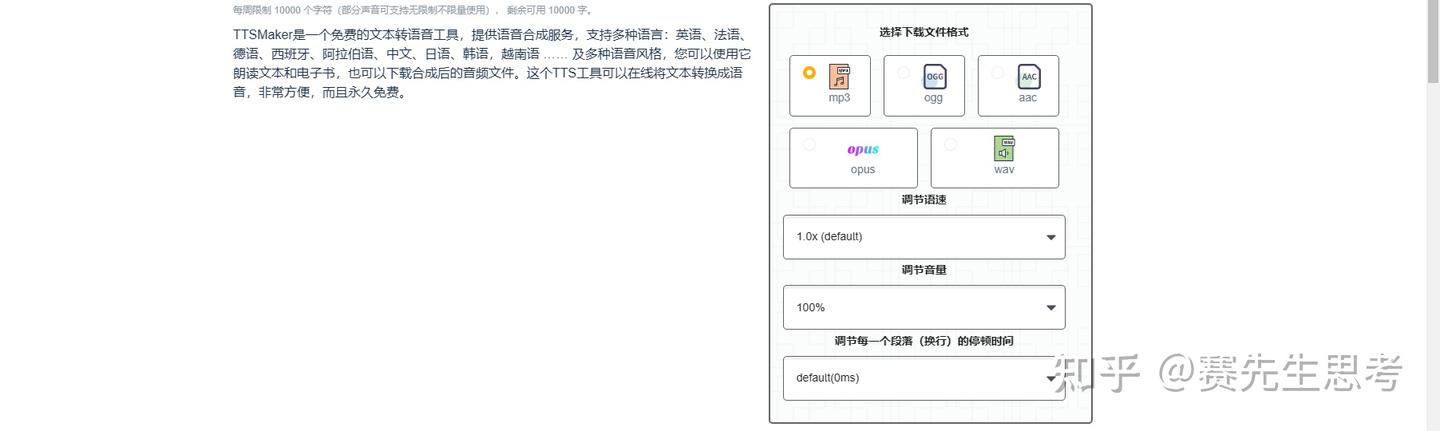This screenshot has height=431, width=1440.
Task: Click the '调节音量' label
Action: click(924, 270)
